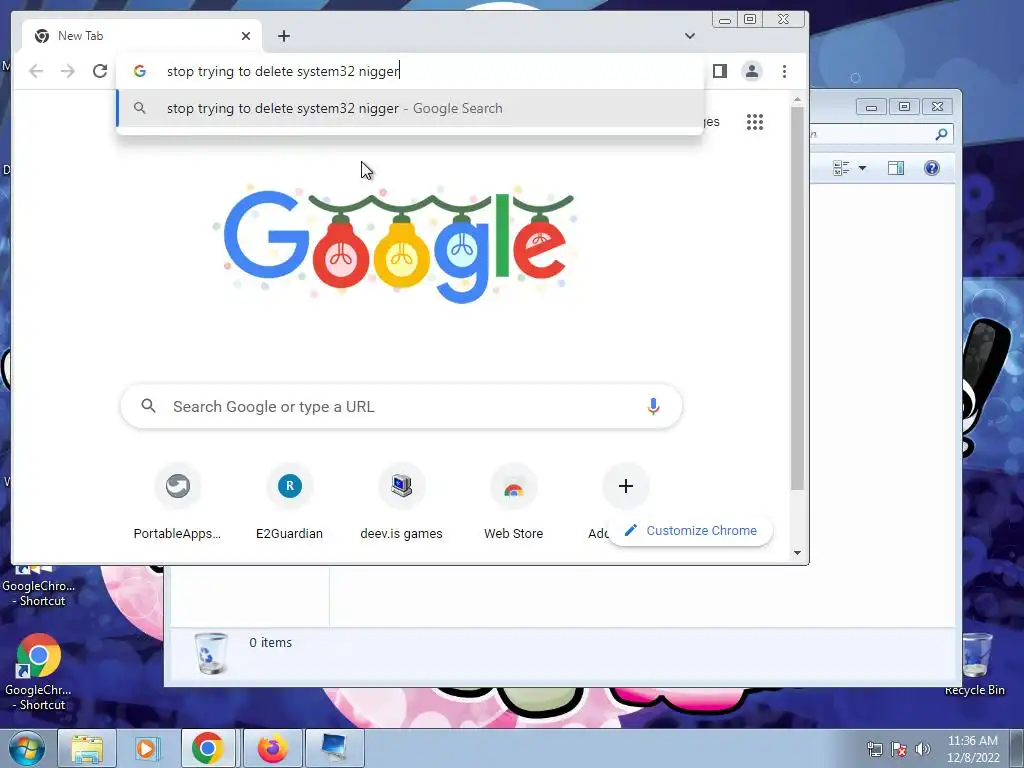This screenshot has width=1024, height=768.
Task: Open the deev.is games shortcut tile
Action: [402, 503]
